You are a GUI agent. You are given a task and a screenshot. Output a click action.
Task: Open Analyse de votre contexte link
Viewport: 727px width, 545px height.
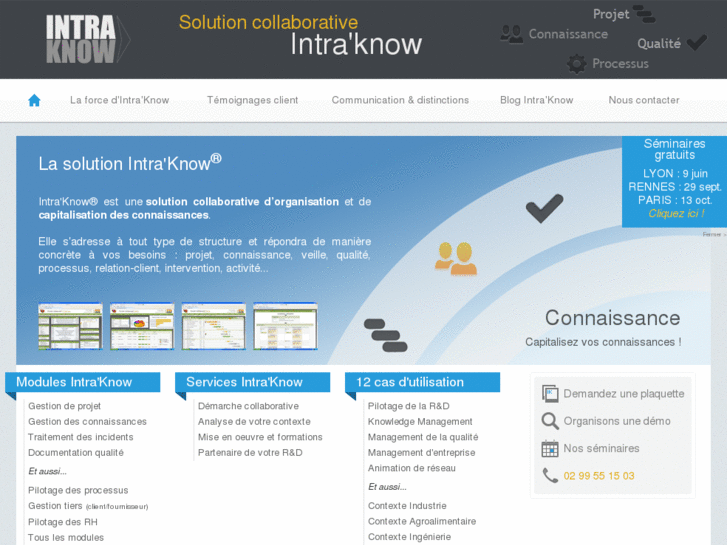254,422
